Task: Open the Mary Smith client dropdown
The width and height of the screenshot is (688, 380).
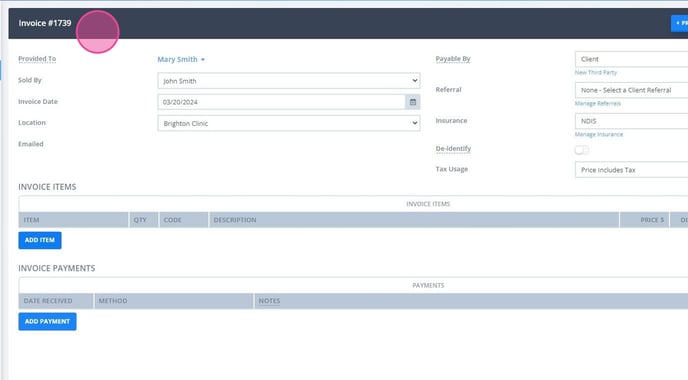Action: pos(181,59)
